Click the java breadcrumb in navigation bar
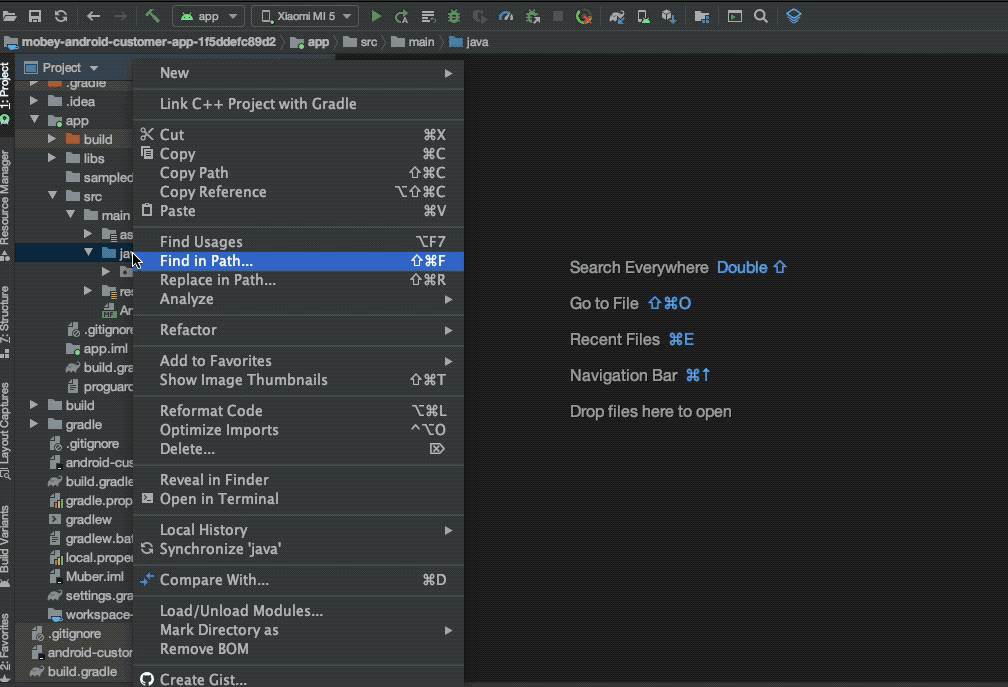 point(470,42)
